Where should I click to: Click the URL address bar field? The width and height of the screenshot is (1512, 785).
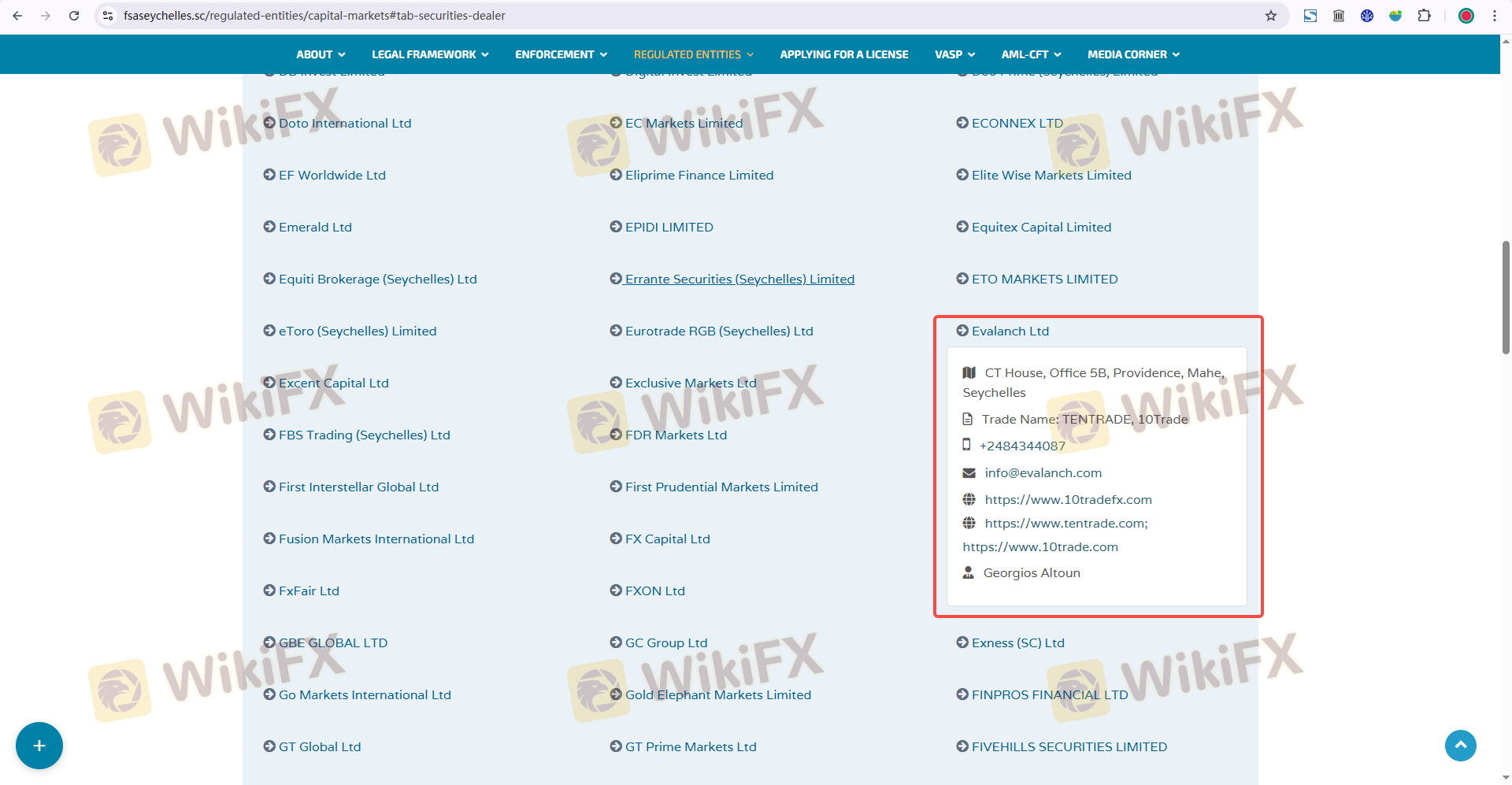[x=630, y=16]
